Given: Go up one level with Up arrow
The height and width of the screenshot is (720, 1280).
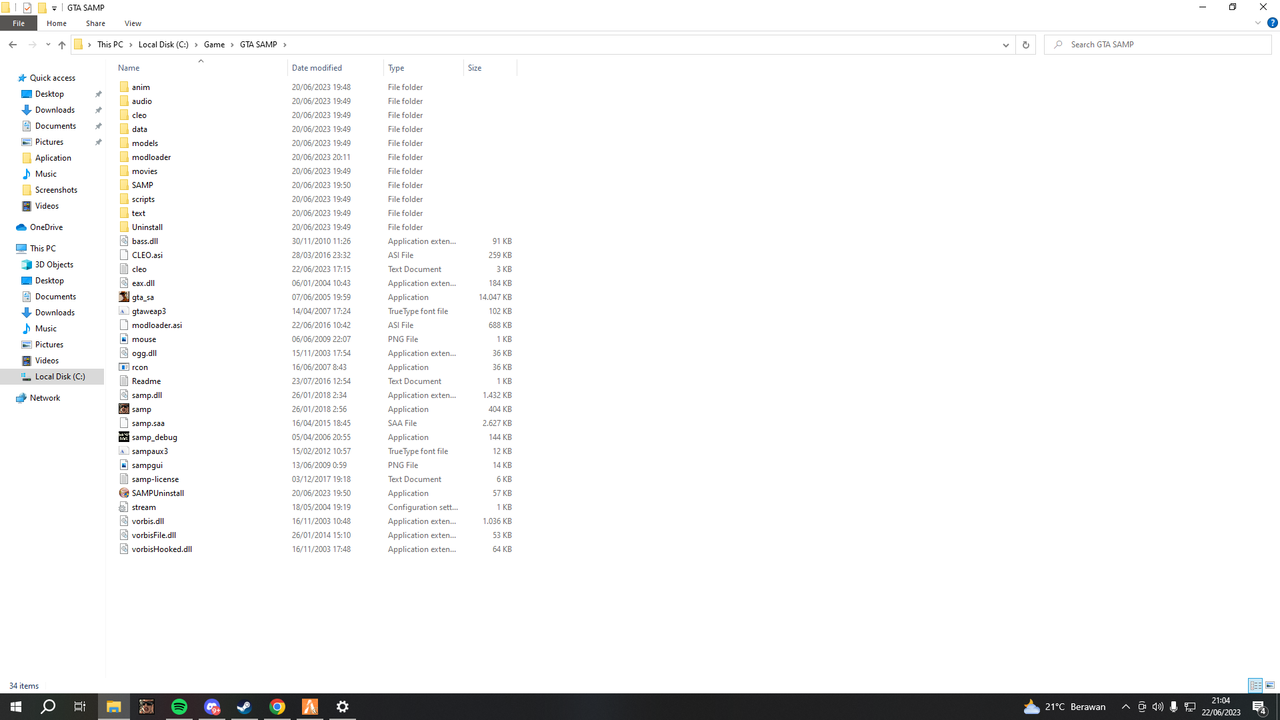Looking at the screenshot, I should (x=62, y=45).
